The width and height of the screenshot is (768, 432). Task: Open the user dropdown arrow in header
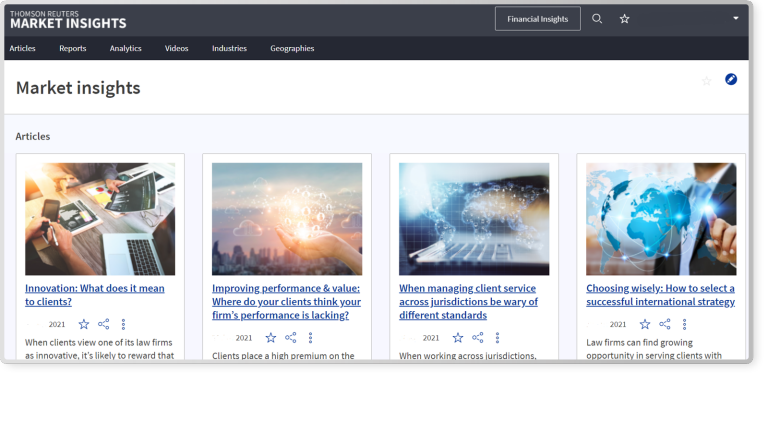click(736, 18)
